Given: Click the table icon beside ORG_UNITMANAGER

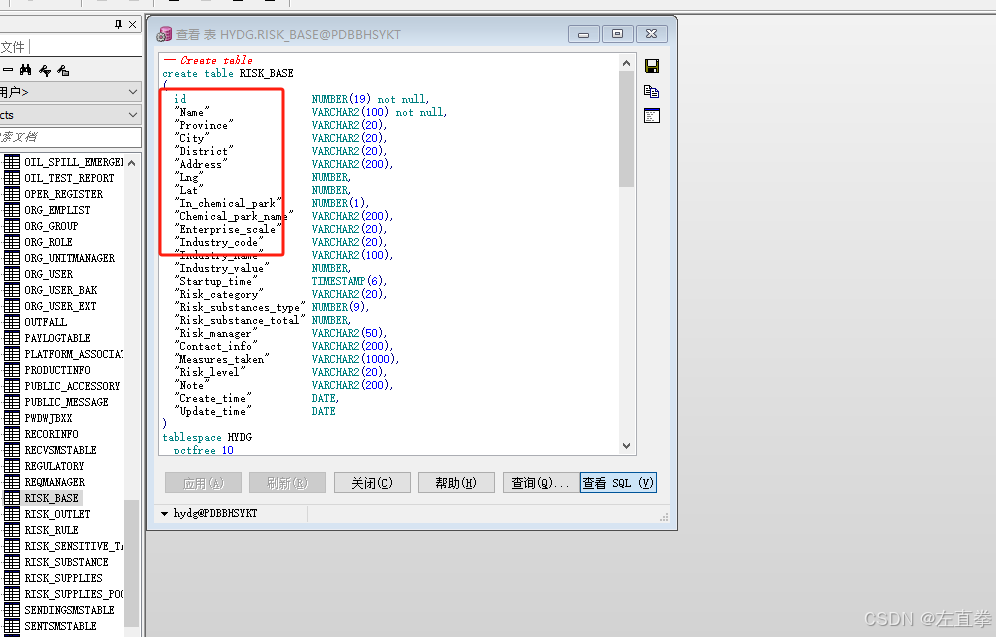Looking at the screenshot, I should 12,258.
